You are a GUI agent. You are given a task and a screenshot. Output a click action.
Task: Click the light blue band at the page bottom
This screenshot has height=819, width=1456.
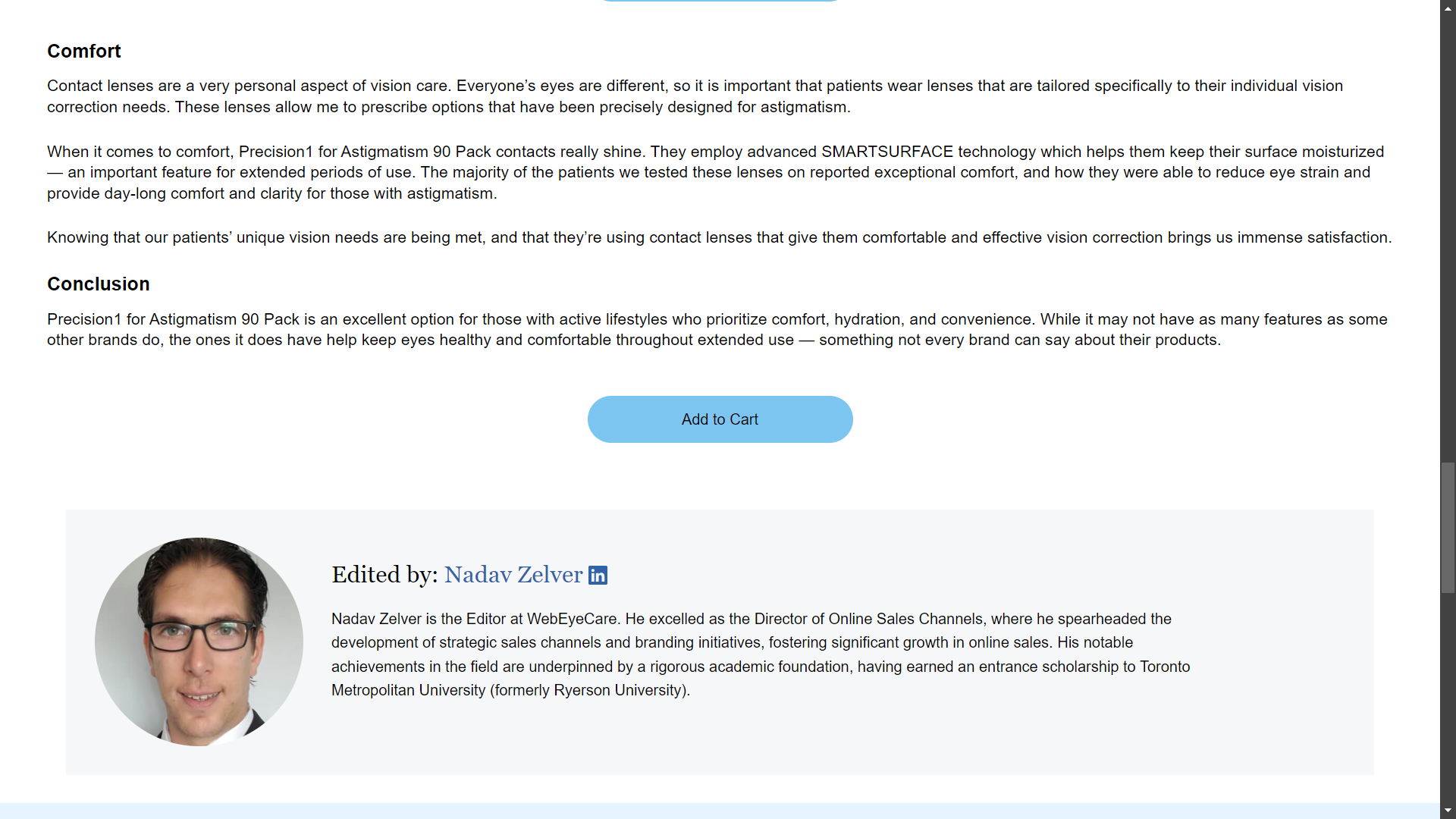click(x=719, y=811)
